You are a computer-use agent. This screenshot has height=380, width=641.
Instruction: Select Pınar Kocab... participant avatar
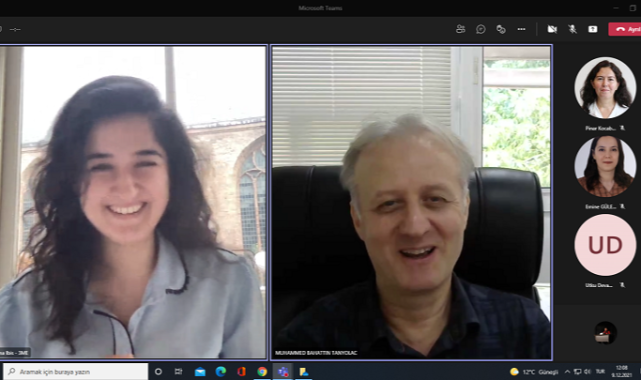click(605, 87)
